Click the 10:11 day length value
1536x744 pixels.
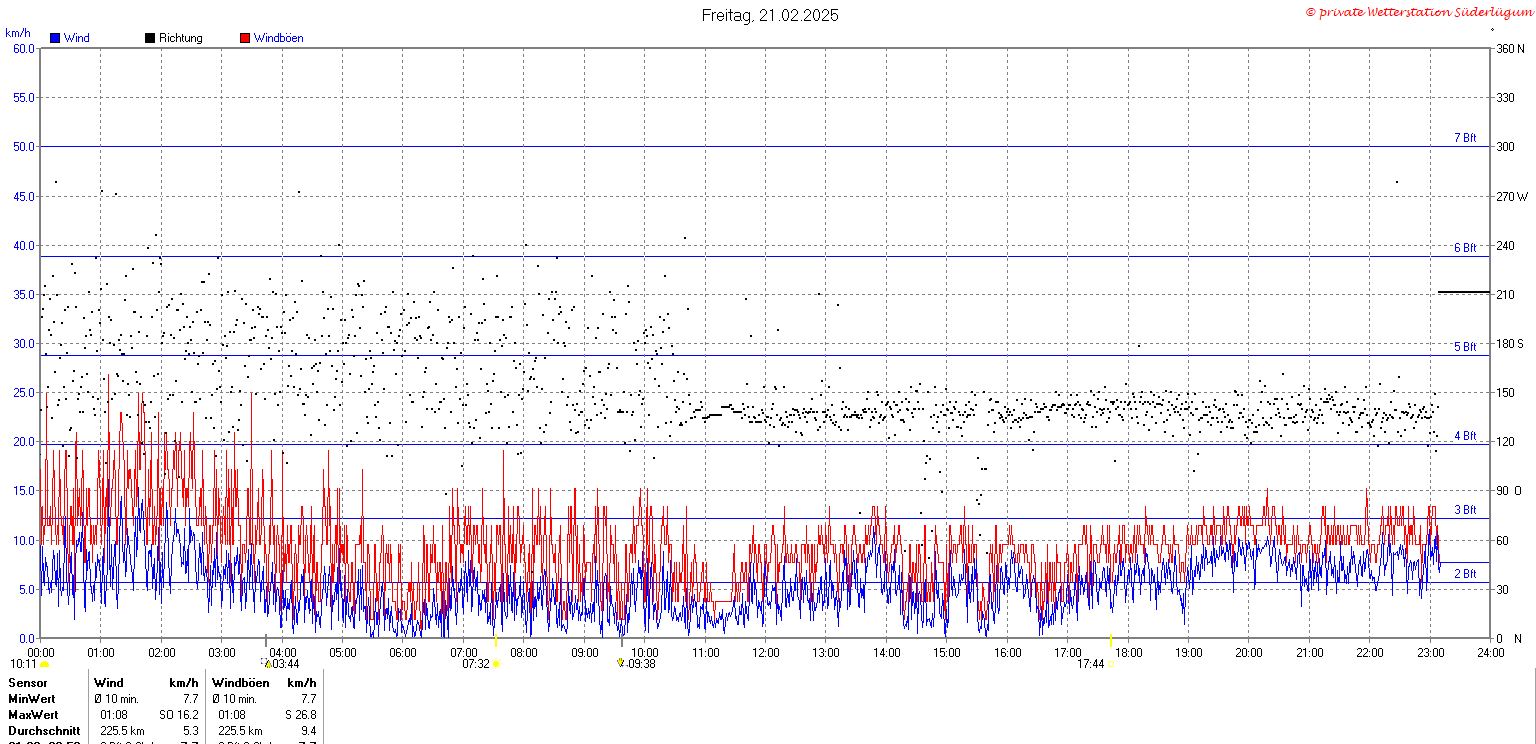[23, 664]
